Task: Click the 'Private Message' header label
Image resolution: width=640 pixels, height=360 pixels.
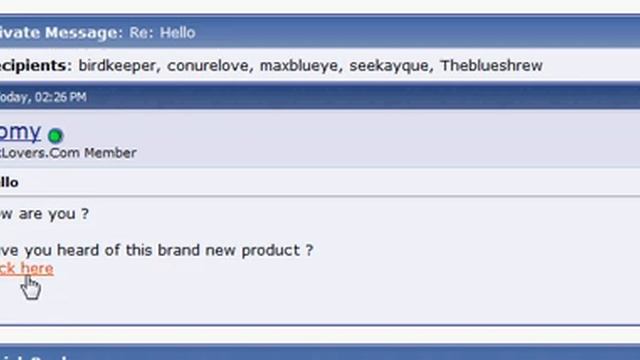Action: coord(59,33)
